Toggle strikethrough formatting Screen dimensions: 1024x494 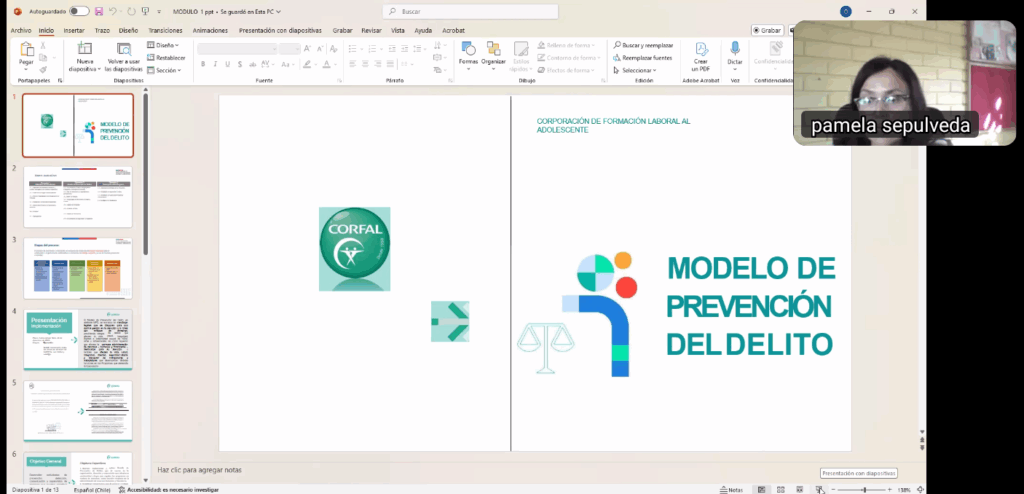click(x=252, y=64)
